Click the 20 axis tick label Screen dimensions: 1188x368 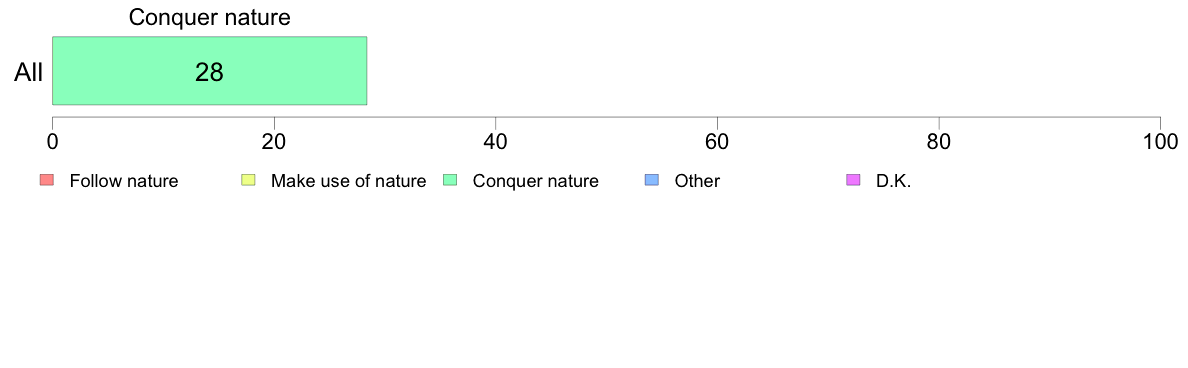coord(274,141)
